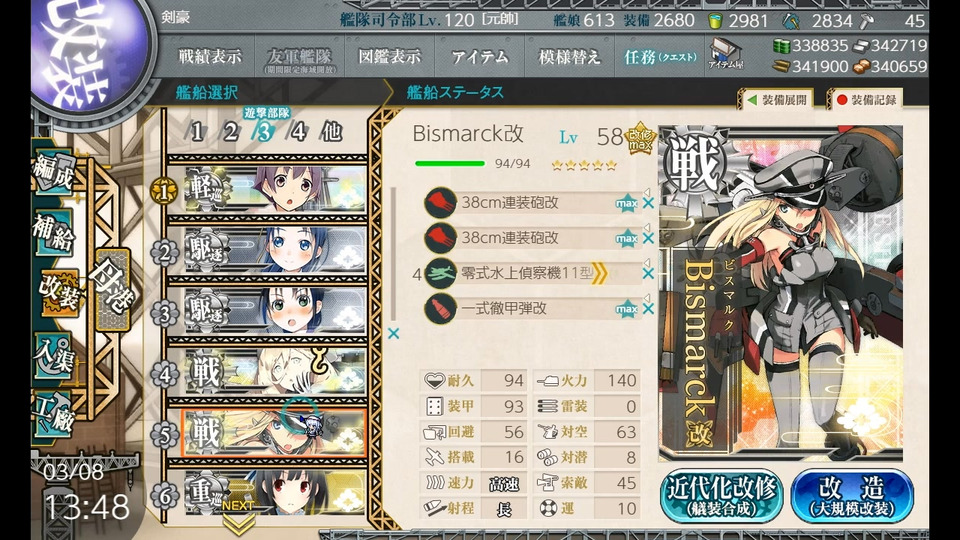
Task: Click the red main gun icon of first 38cm連装砲改
Action: (x=440, y=203)
